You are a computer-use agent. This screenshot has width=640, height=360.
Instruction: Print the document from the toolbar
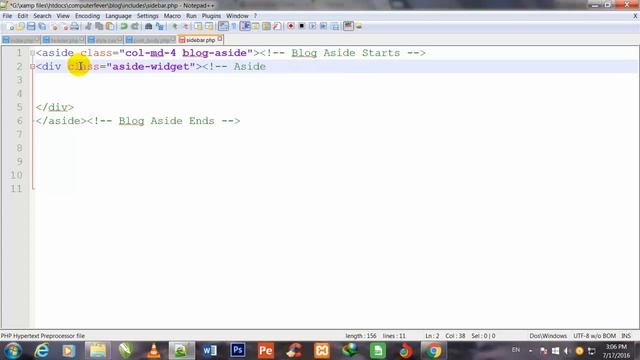click(75, 27)
